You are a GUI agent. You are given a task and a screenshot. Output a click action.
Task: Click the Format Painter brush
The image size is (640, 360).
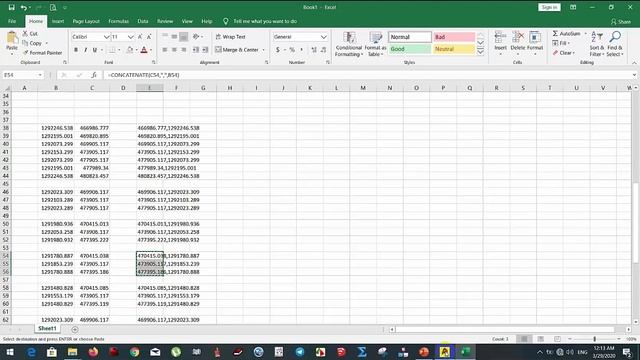26,53
